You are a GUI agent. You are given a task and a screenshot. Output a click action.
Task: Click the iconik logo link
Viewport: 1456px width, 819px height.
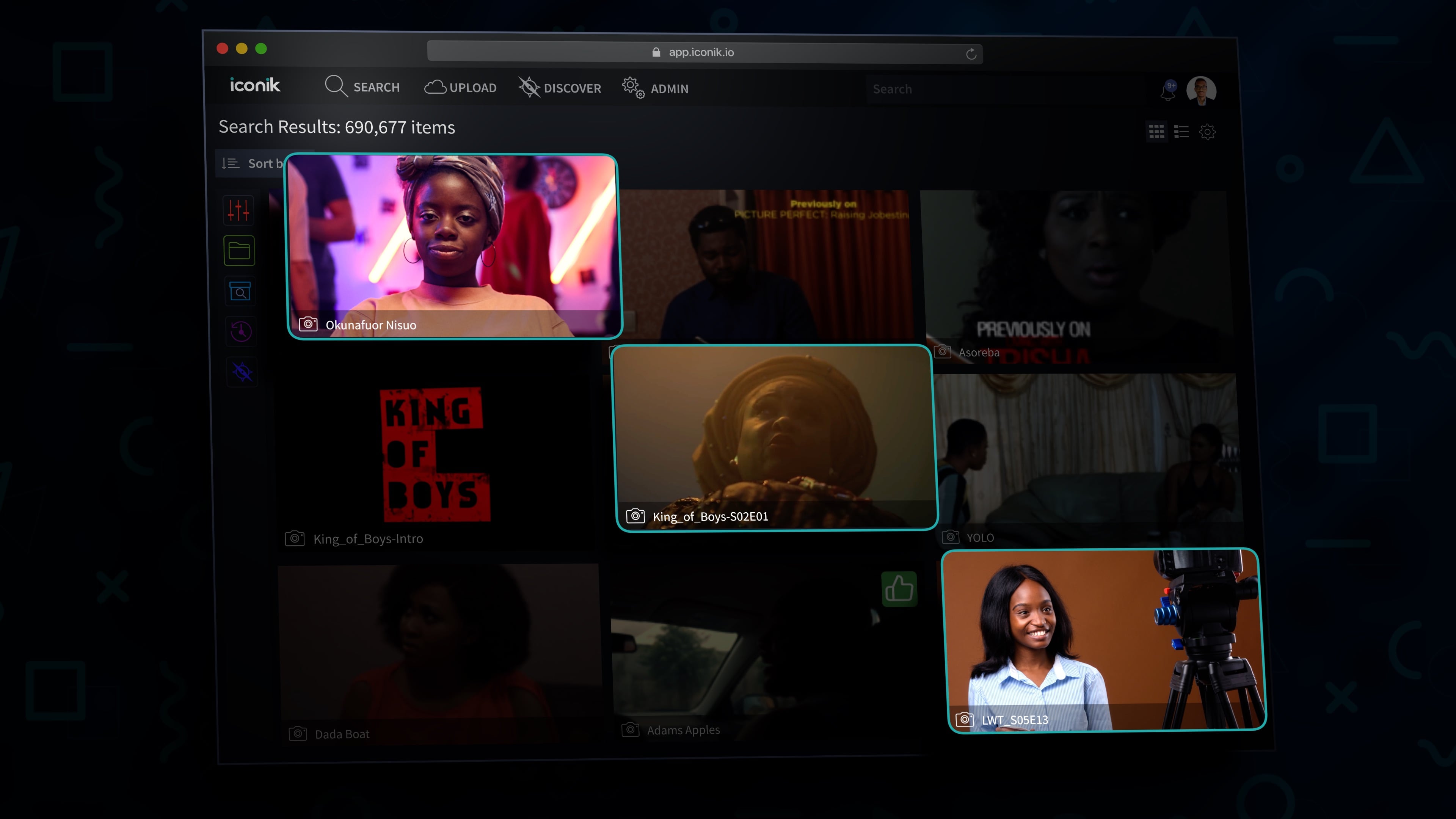coord(255,85)
